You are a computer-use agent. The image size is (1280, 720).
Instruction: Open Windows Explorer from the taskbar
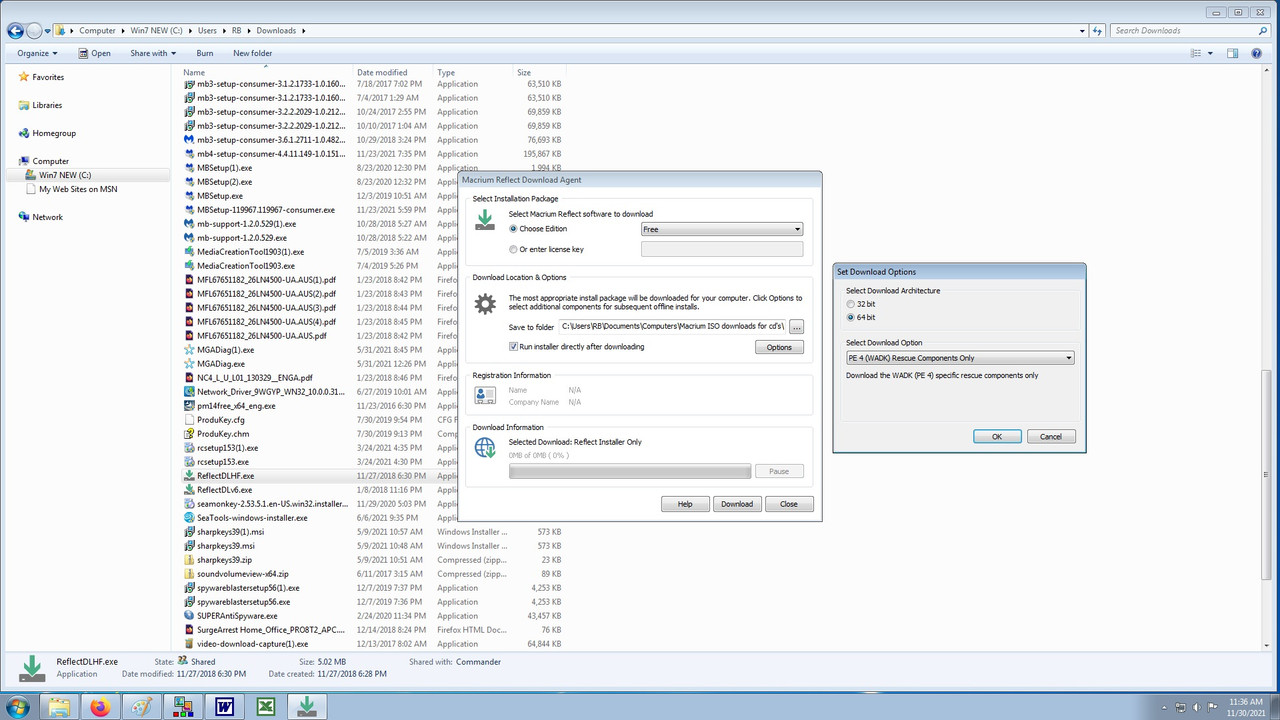click(x=59, y=706)
